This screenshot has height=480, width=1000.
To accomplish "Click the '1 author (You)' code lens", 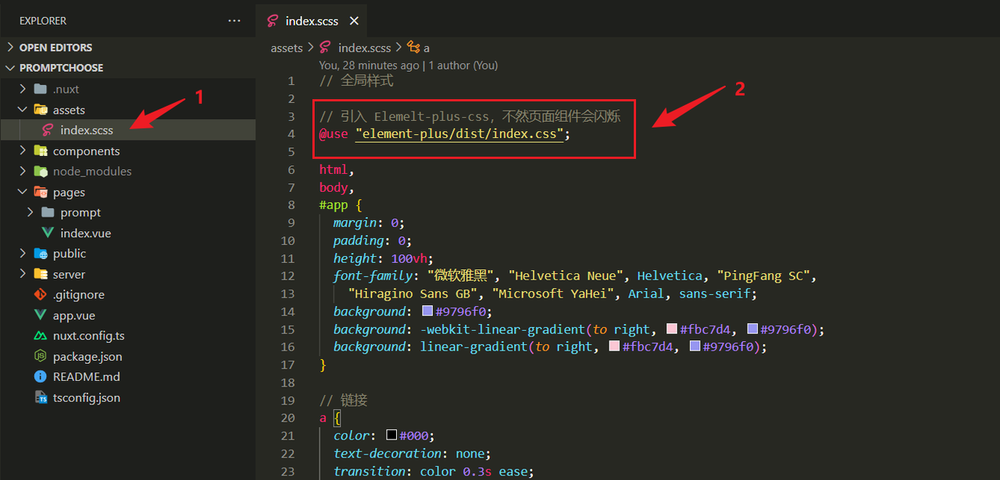I will [x=463, y=65].
